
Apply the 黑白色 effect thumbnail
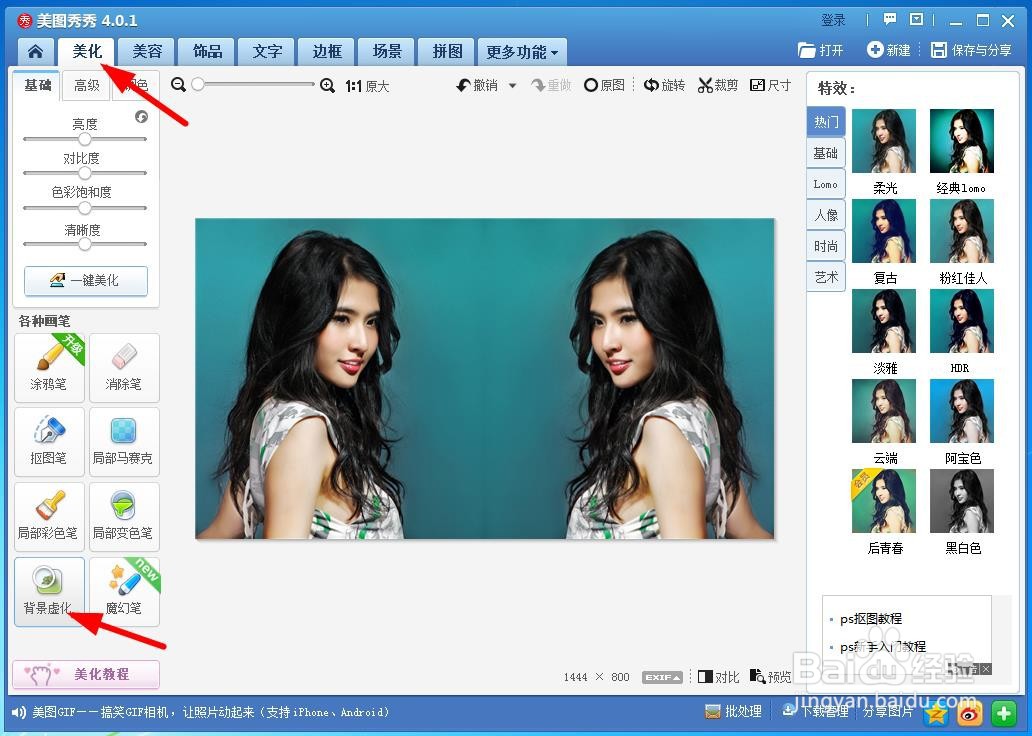[962, 501]
